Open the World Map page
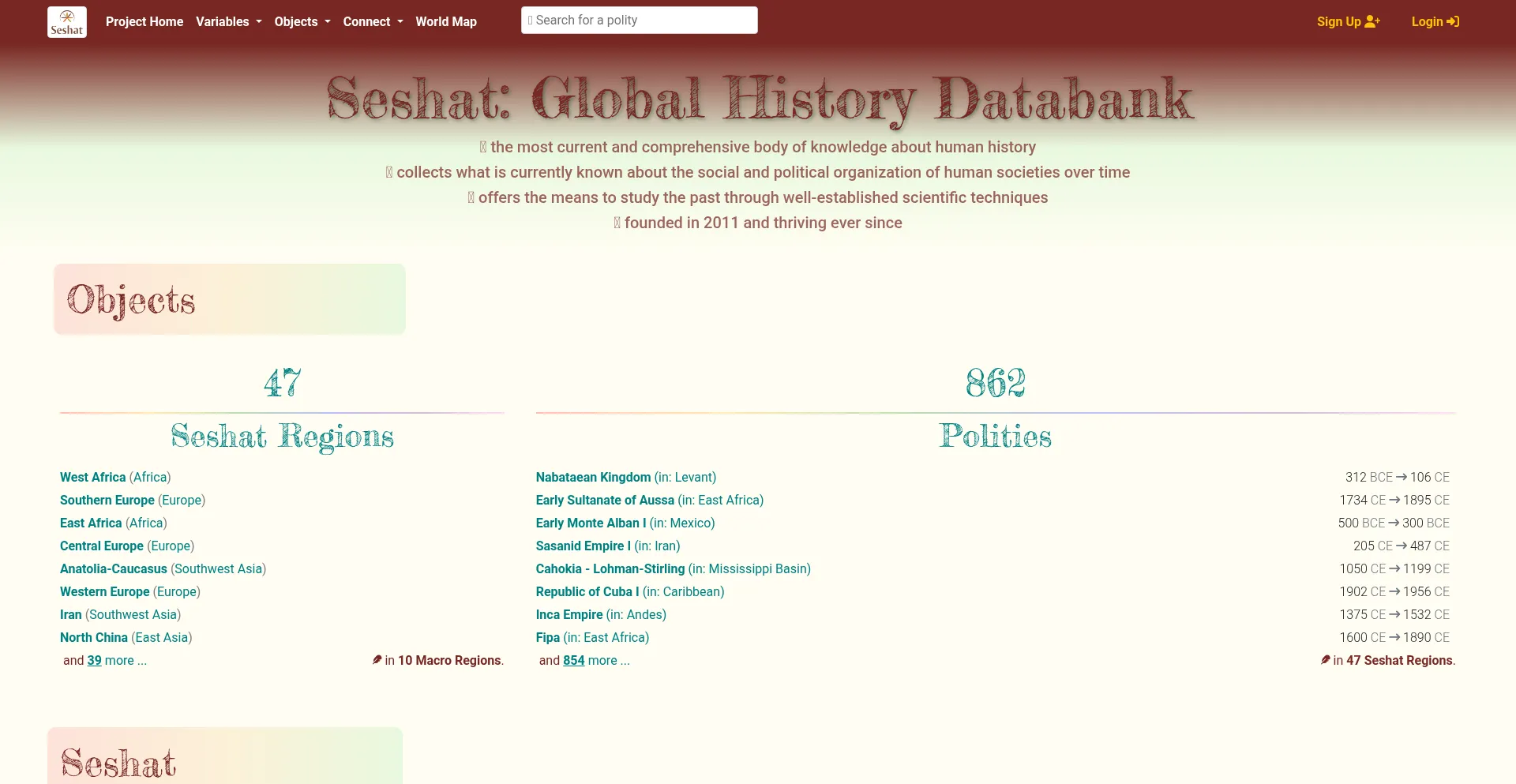 [446, 21]
